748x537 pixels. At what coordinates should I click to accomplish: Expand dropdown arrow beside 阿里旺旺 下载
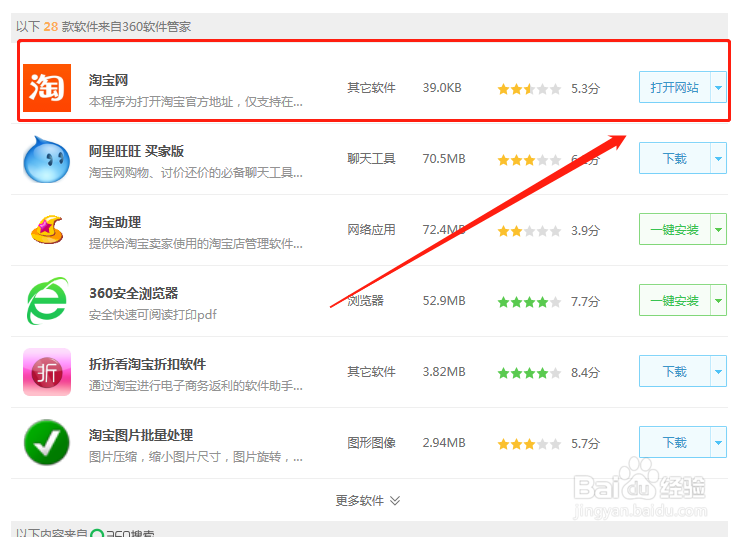pyautogui.click(x=718, y=158)
